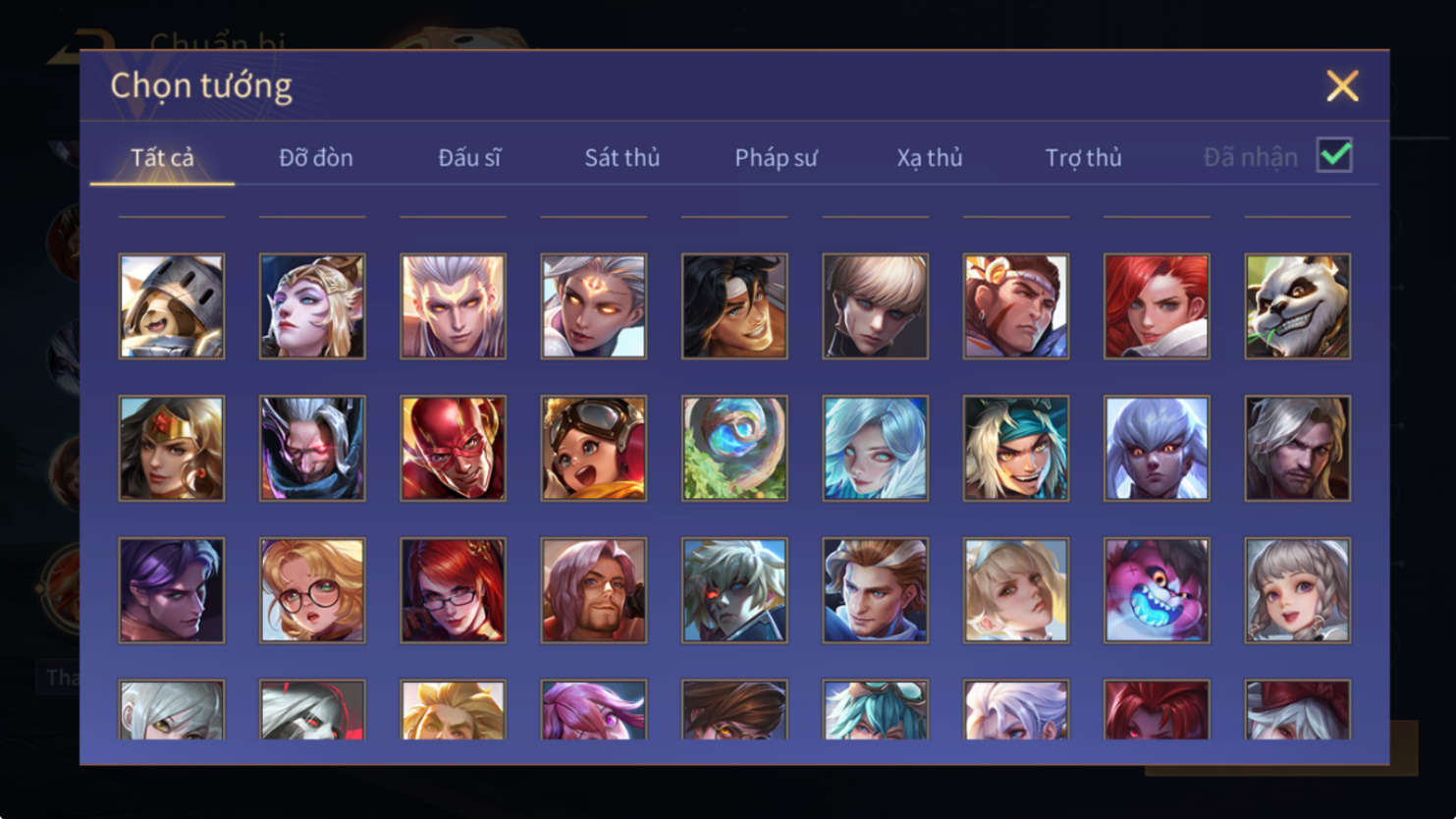
Task: Pick the red-haired hero with glasses
Action: 453,590
